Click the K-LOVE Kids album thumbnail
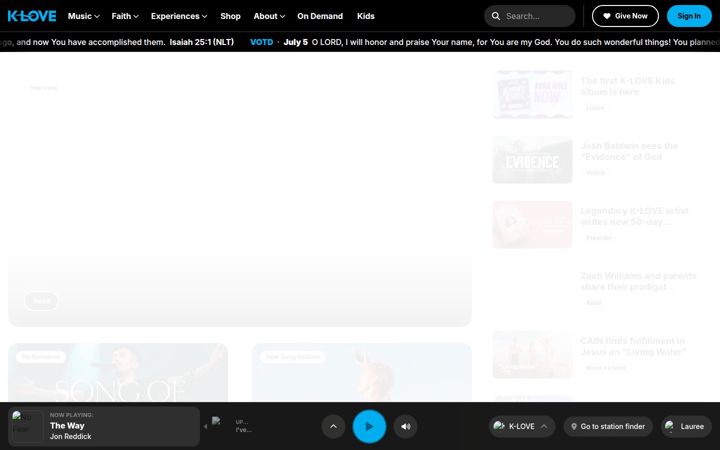The height and width of the screenshot is (450, 720). (532, 95)
